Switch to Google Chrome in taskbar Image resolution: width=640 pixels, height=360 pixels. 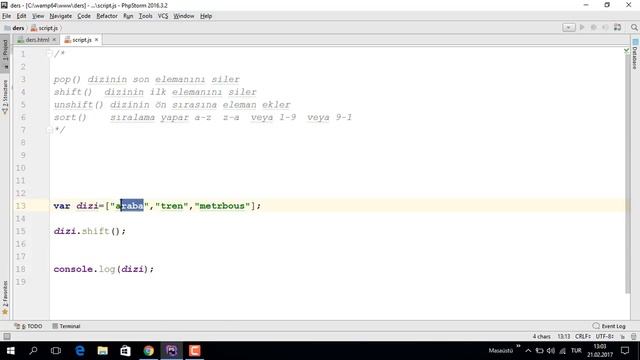point(149,351)
